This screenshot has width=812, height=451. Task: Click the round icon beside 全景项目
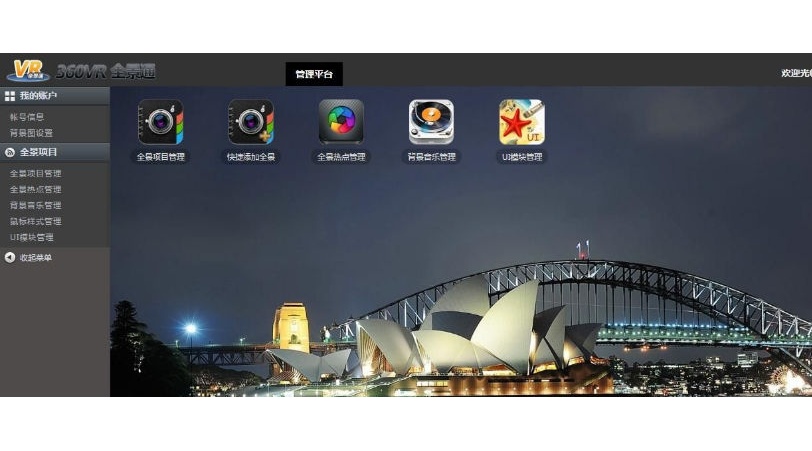(x=10, y=152)
